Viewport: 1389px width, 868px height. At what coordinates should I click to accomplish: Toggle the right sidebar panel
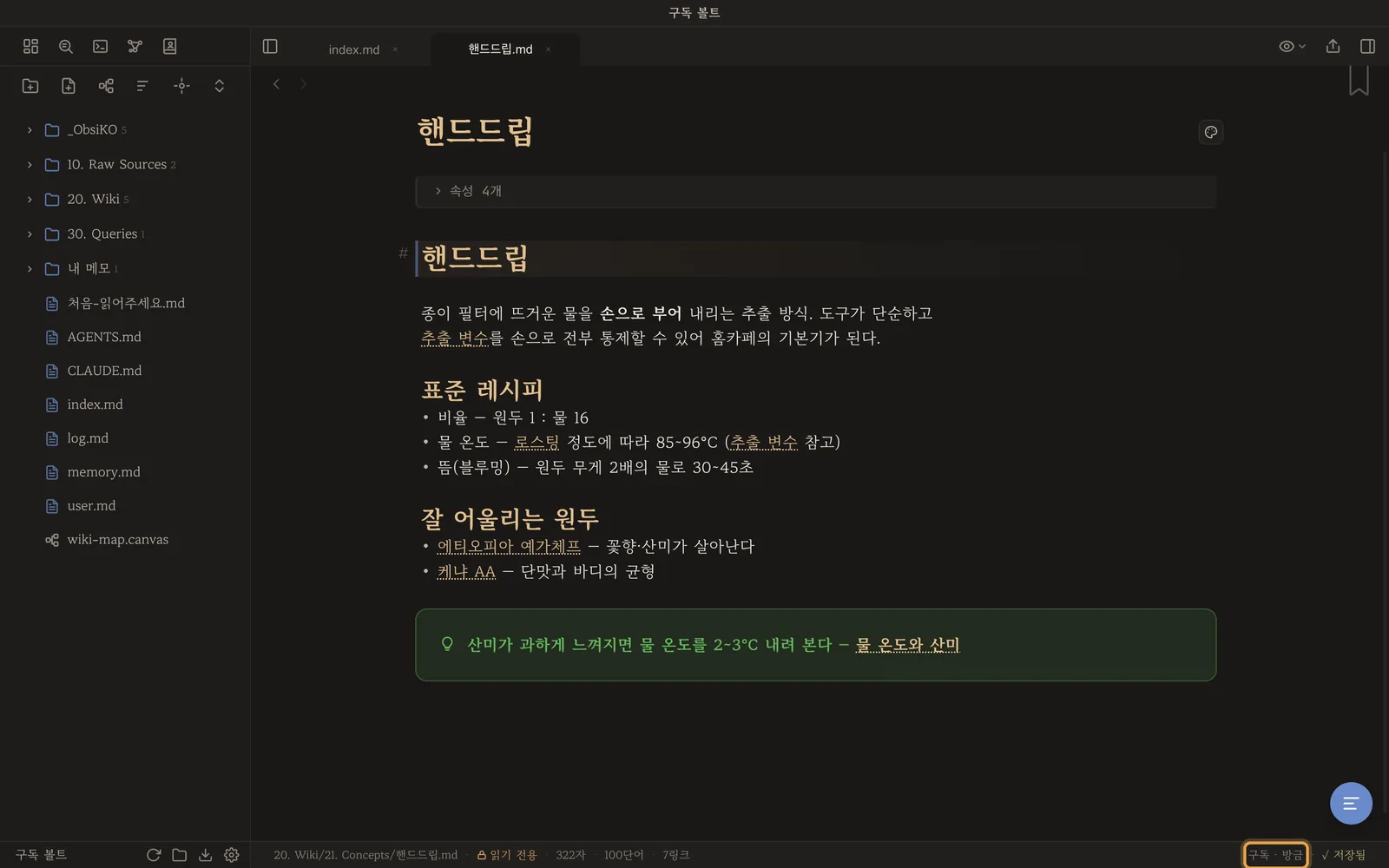(x=1367, y=47)
